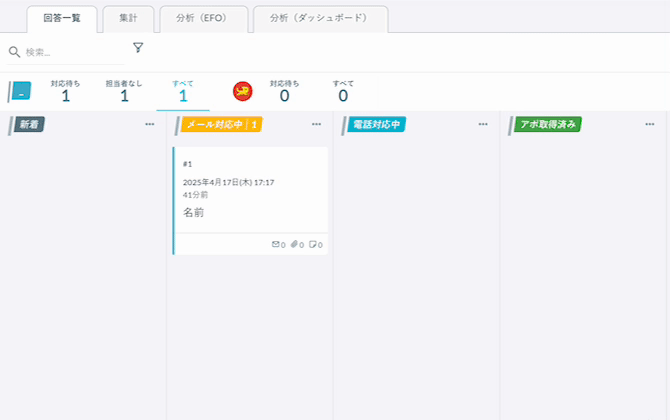
Task: Click the note comment icon on card
Action: (313, 244)
